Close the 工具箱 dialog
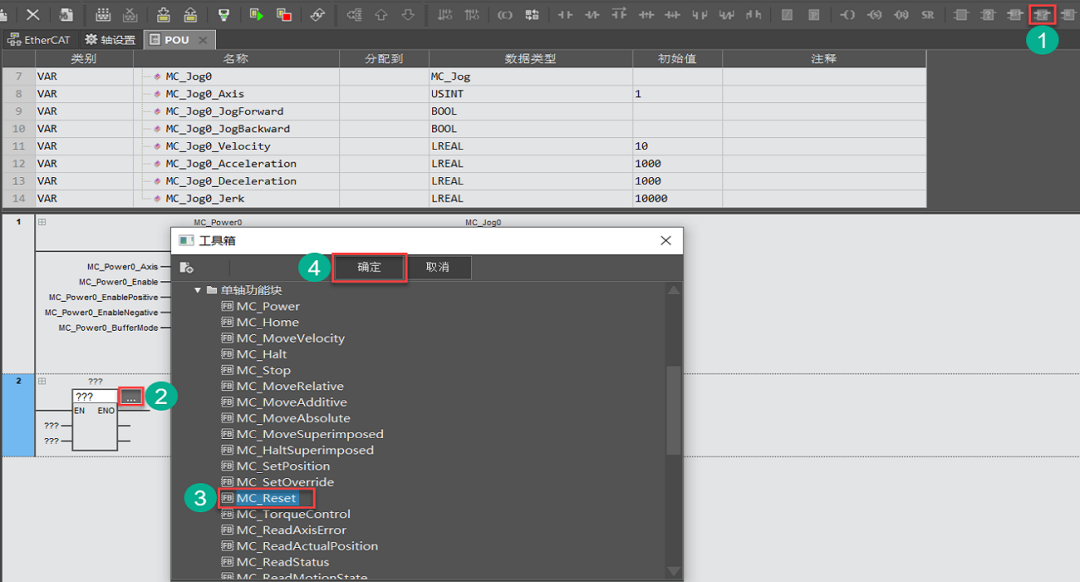The width and height of the screenshot is (1080, 582). (665, 240)
